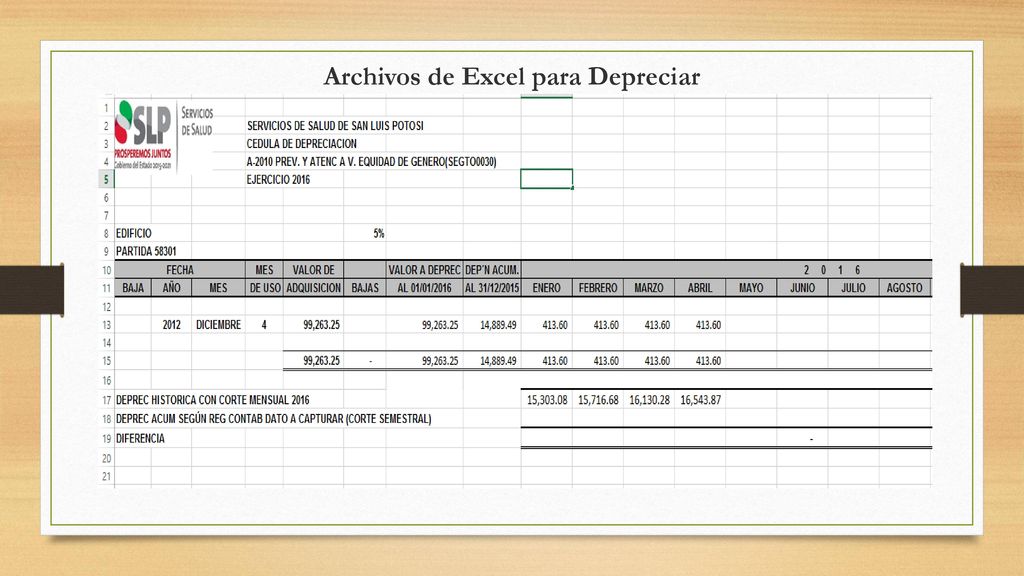
Task: Click the 'AÑO' column header
Action: coord(171,287)
